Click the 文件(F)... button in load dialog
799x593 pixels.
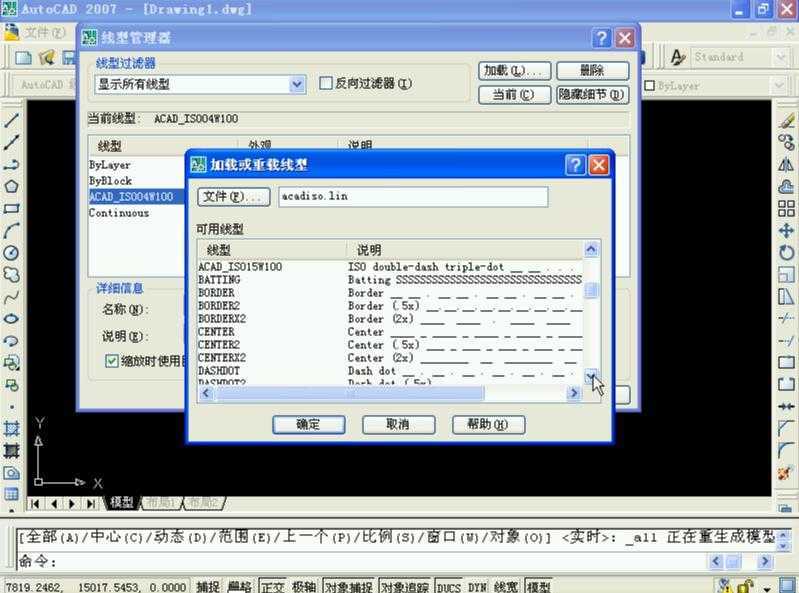tap(233, 197)
